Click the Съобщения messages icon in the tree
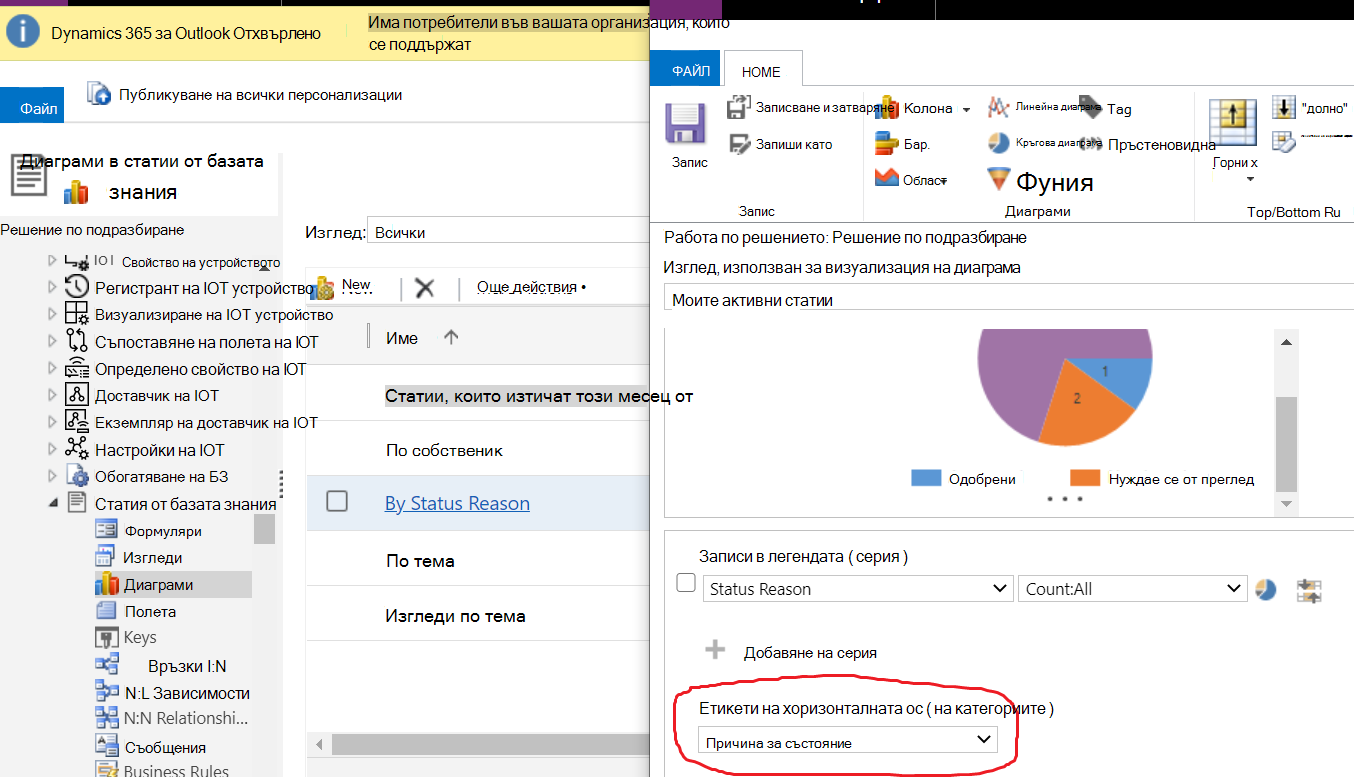The image size is (1354, 777). [107, 746]
